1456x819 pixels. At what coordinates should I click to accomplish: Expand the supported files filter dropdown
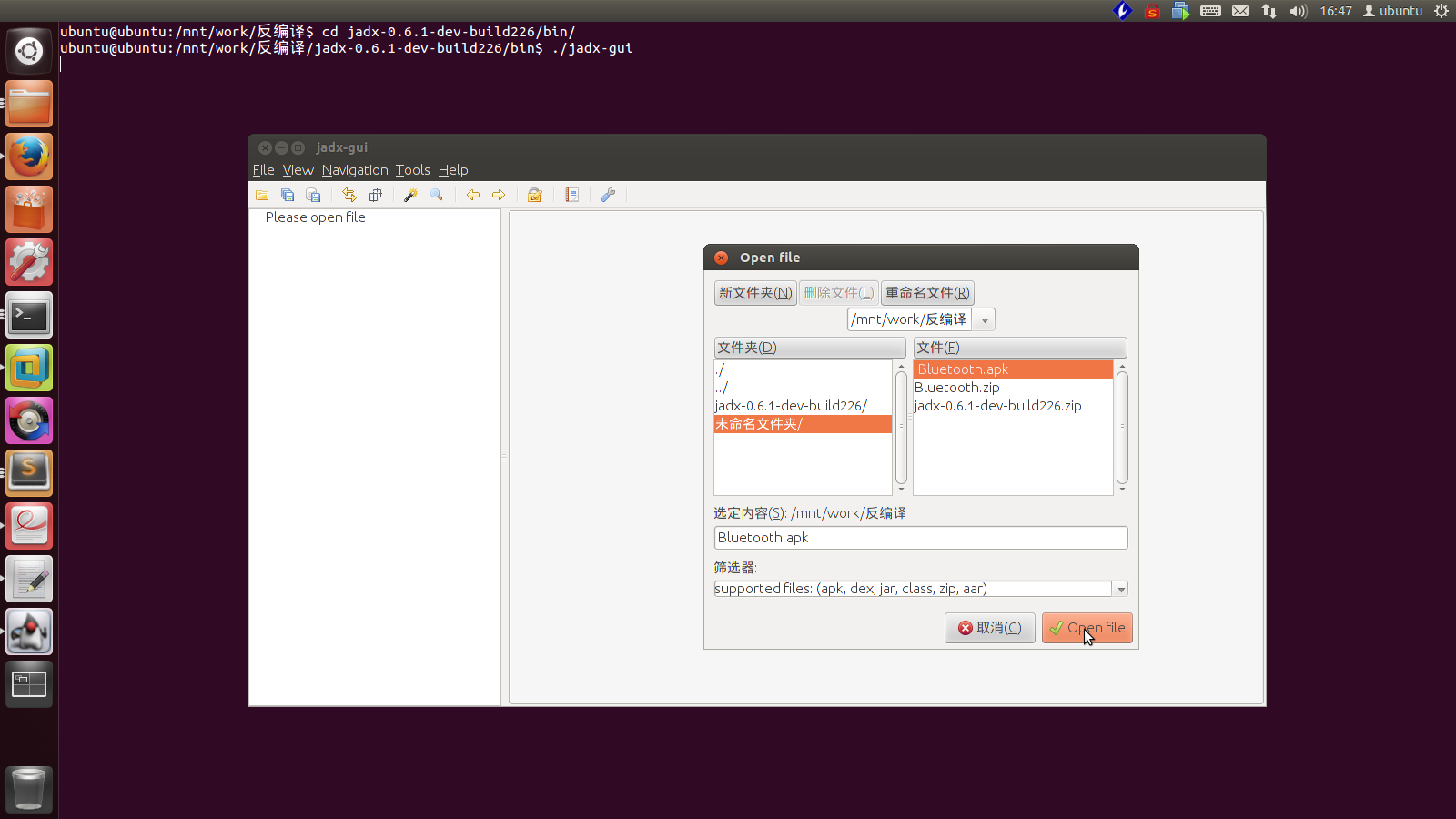pos(1121,590)
